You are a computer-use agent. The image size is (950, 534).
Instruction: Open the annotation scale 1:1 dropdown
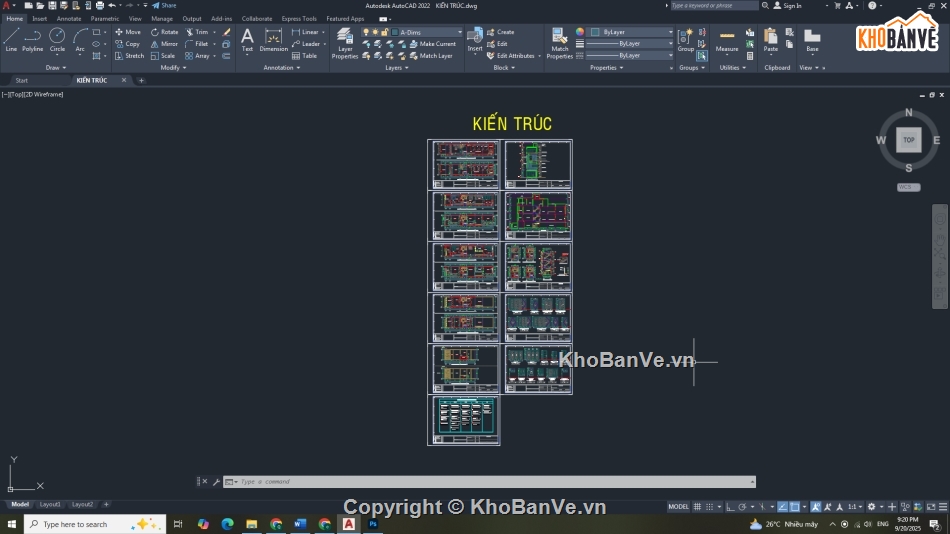pos(854,507)
